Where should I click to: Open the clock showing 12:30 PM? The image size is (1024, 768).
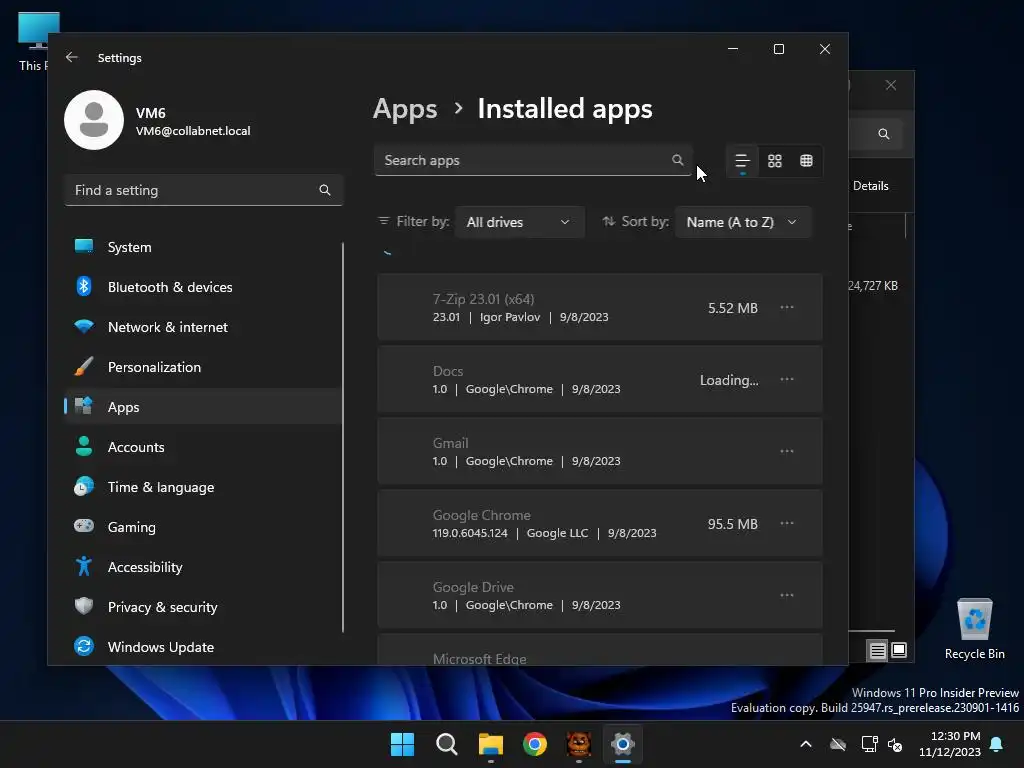click(x=950, y=744)
